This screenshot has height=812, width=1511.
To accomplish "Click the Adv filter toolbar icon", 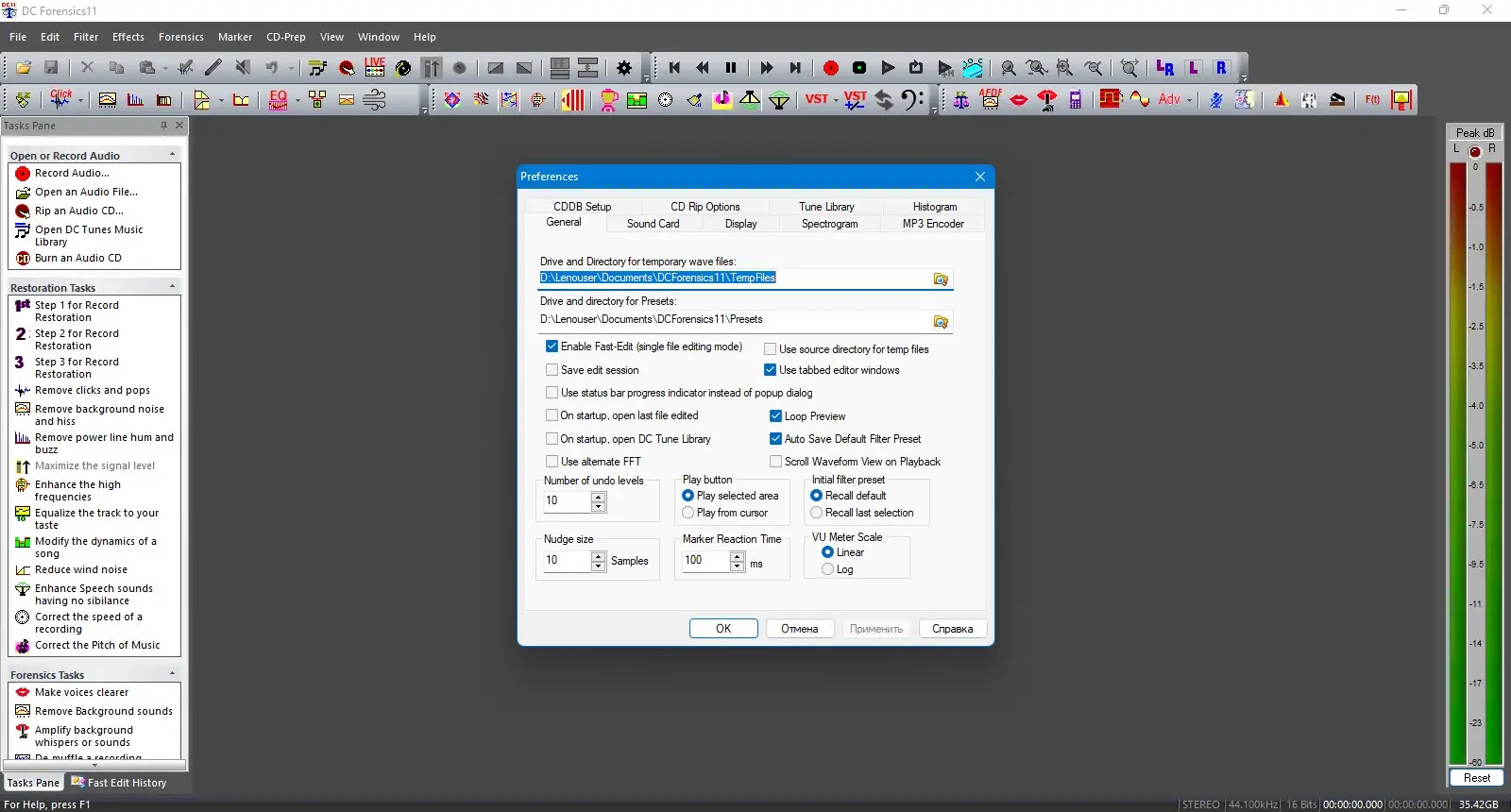I will click(x=1169, y=99).
